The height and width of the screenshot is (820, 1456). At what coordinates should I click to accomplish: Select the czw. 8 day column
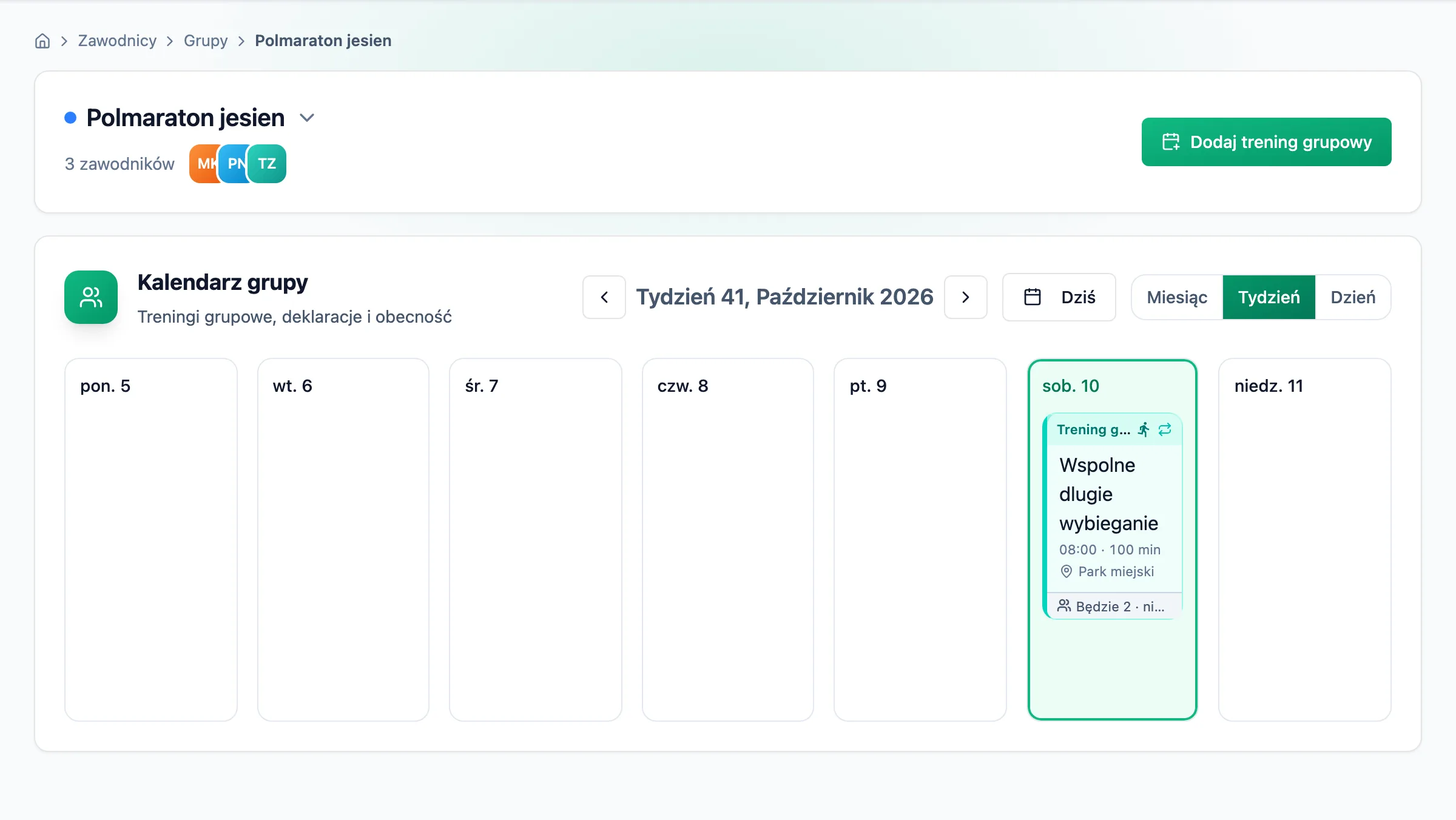[x=728, y=540]
